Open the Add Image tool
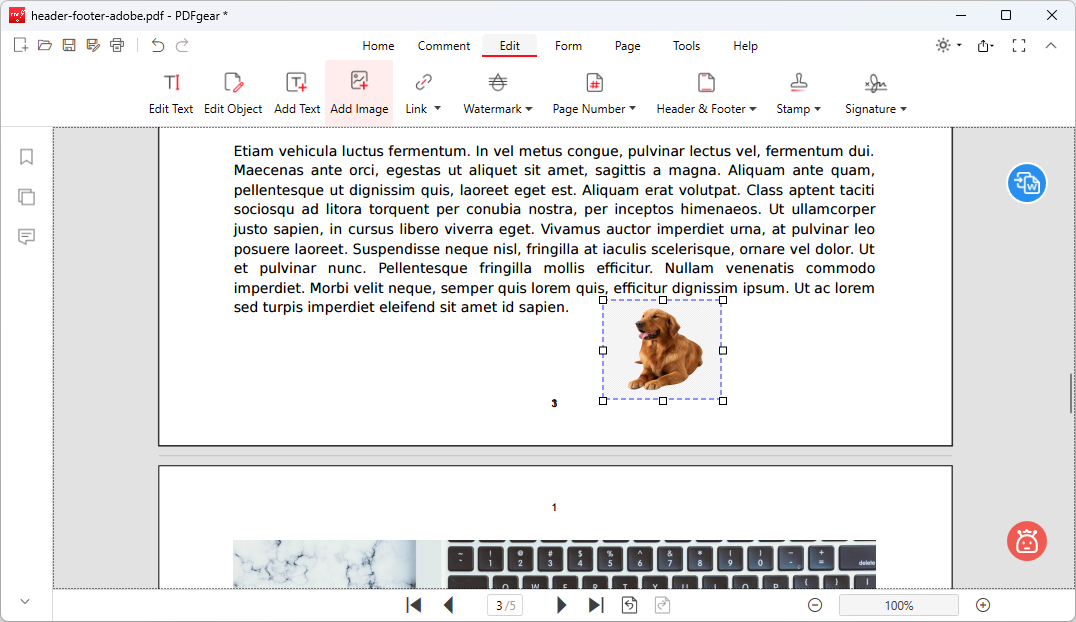 click(359, 93)
